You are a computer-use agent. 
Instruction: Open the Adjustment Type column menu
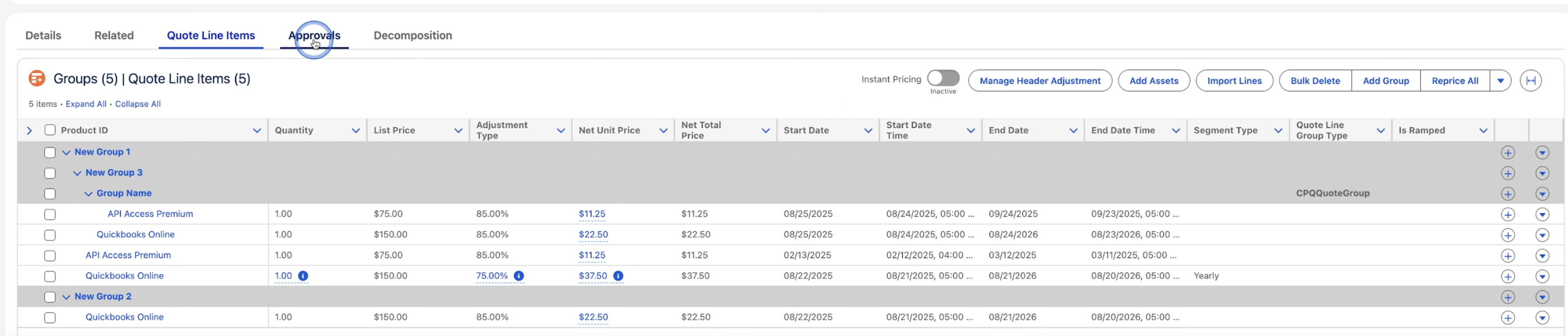coord(561,130)
